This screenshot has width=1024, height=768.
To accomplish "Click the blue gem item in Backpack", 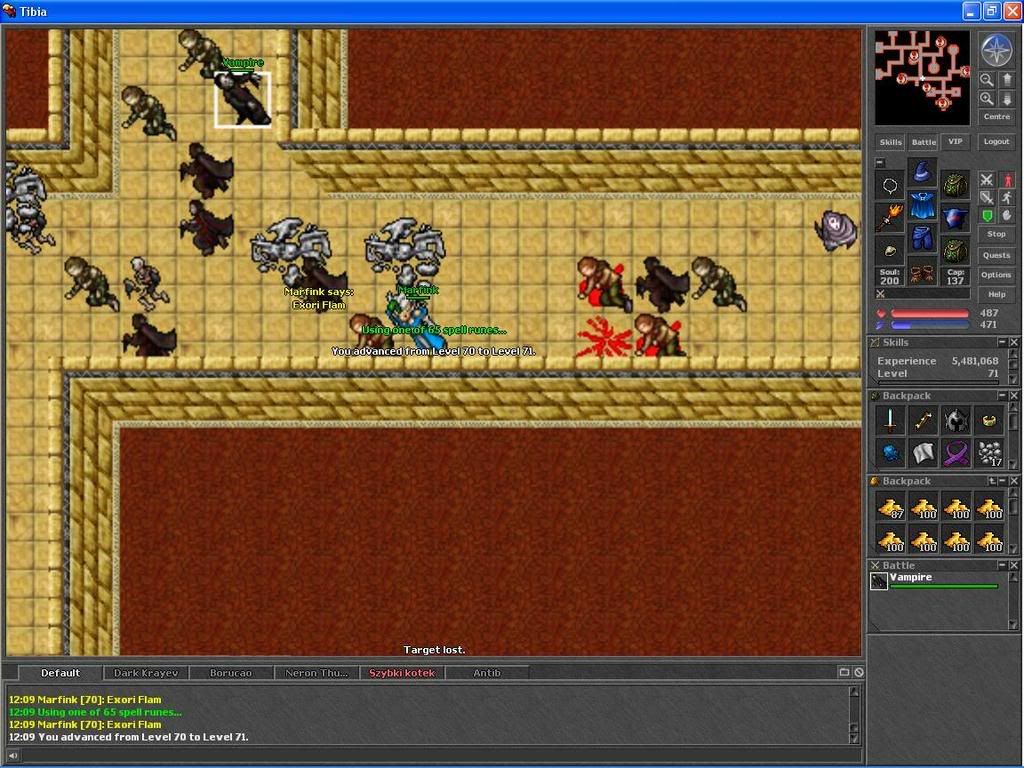I will 891,453.
